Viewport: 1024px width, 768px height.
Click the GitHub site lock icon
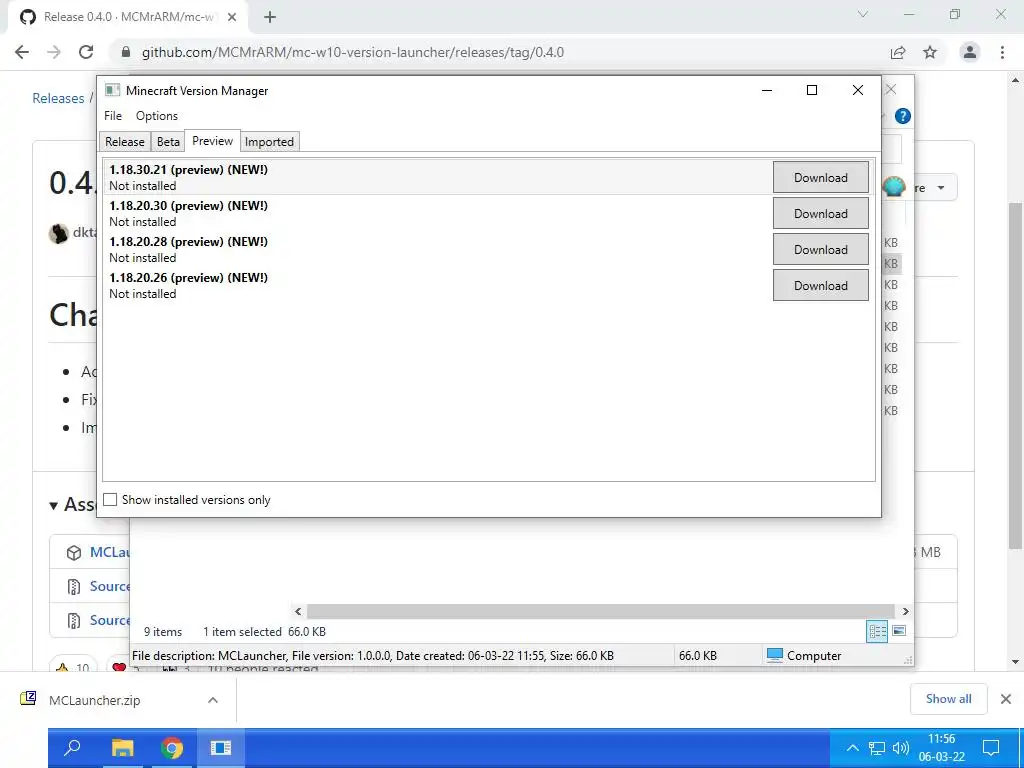click(127, 52)
